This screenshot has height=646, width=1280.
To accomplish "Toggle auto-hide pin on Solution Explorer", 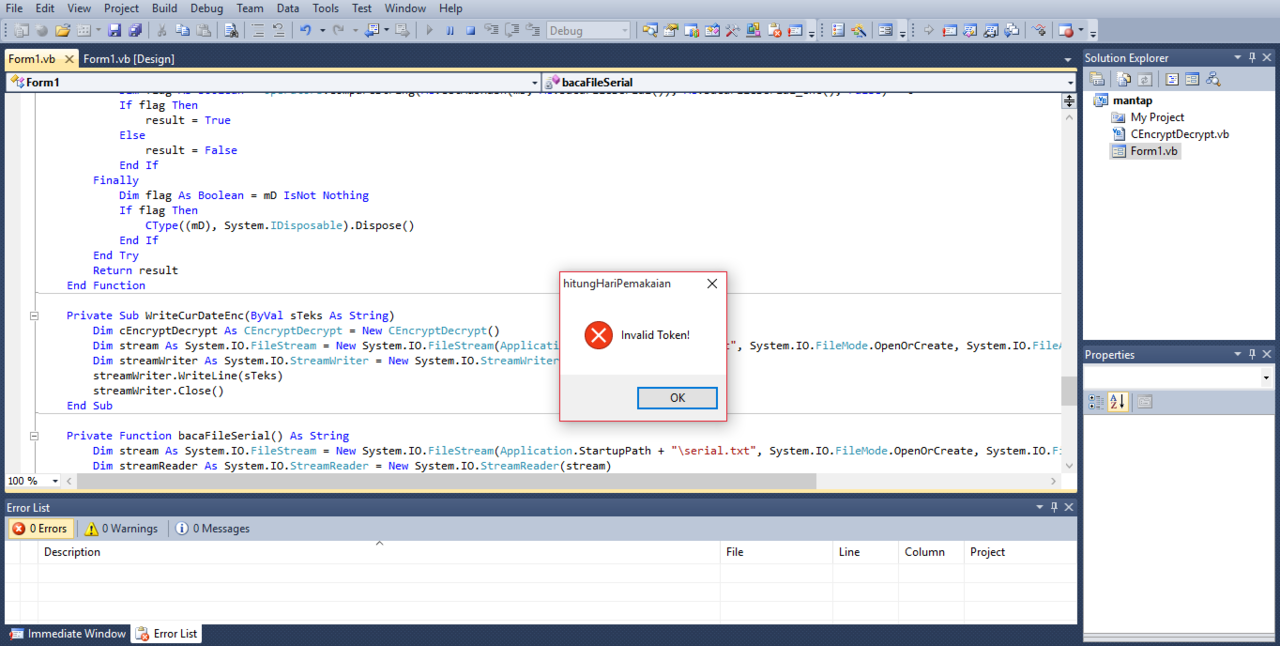I will click(x=1252, y=58).
